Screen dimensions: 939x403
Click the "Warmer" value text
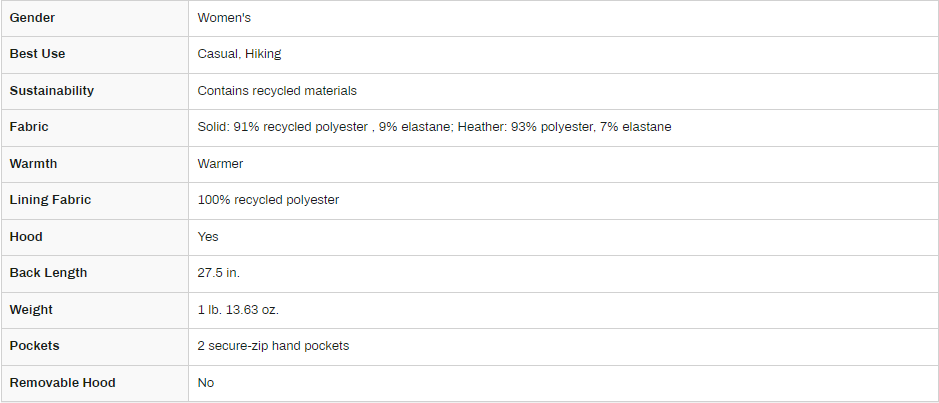point(220,163)
